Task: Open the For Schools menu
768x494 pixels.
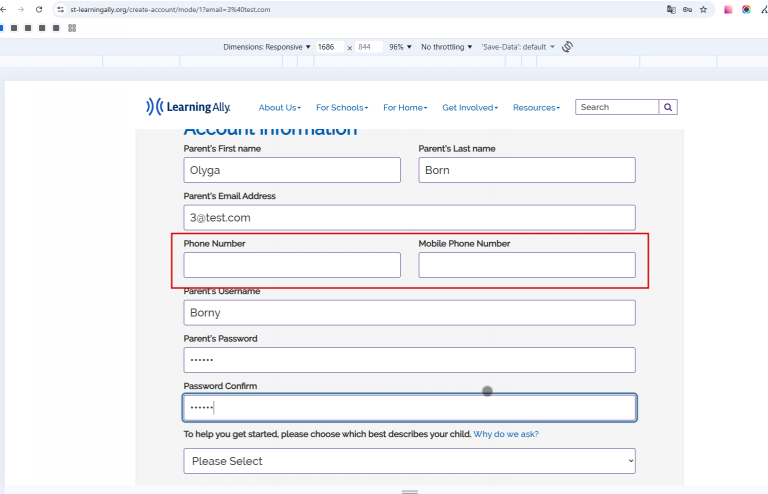Action: coord(342,108)
